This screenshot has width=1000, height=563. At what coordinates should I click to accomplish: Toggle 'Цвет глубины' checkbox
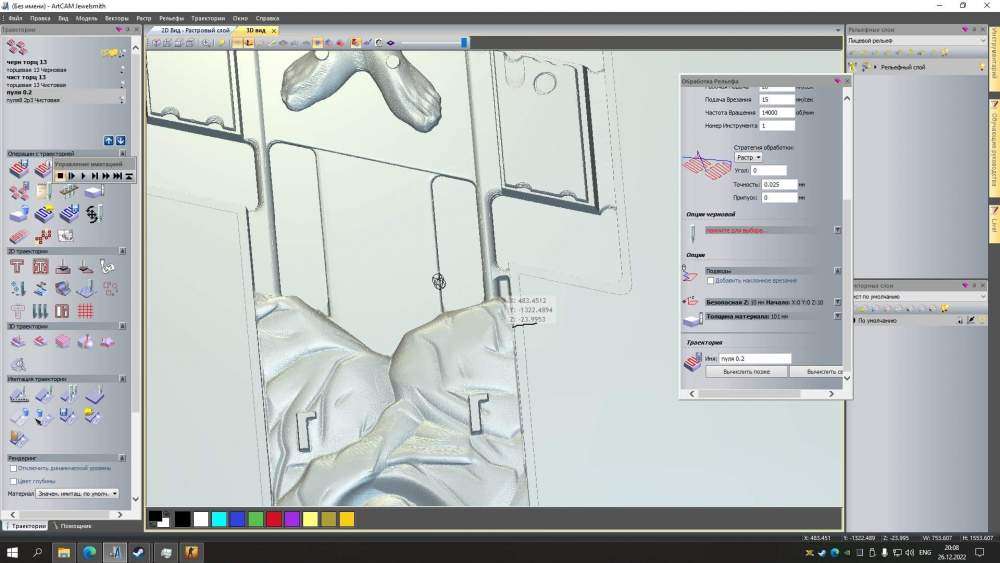[12, 480]
